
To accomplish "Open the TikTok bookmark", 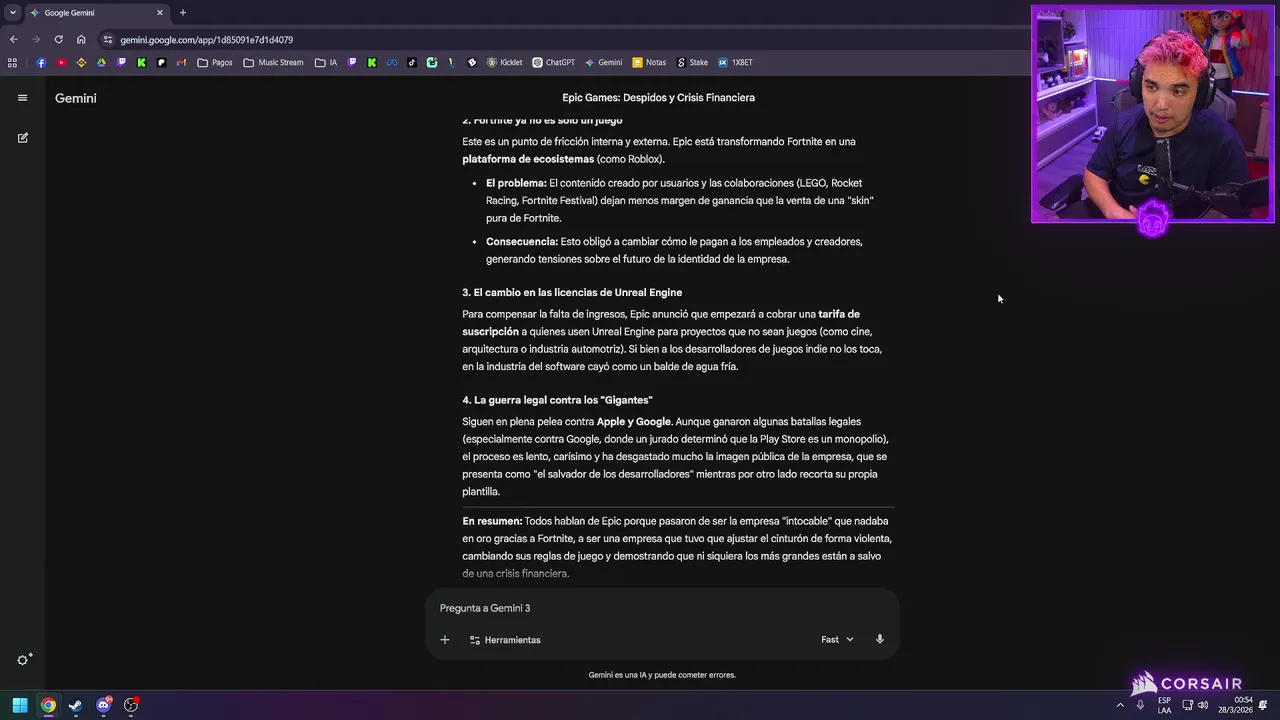I will point(411,62).
